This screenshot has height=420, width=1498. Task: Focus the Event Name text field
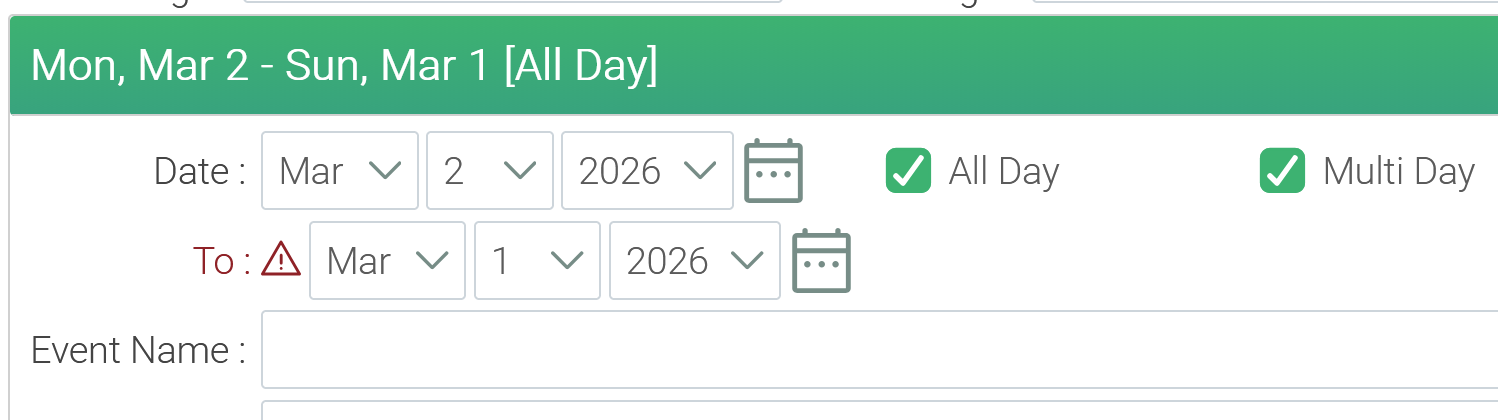click(x=878, y=350)
